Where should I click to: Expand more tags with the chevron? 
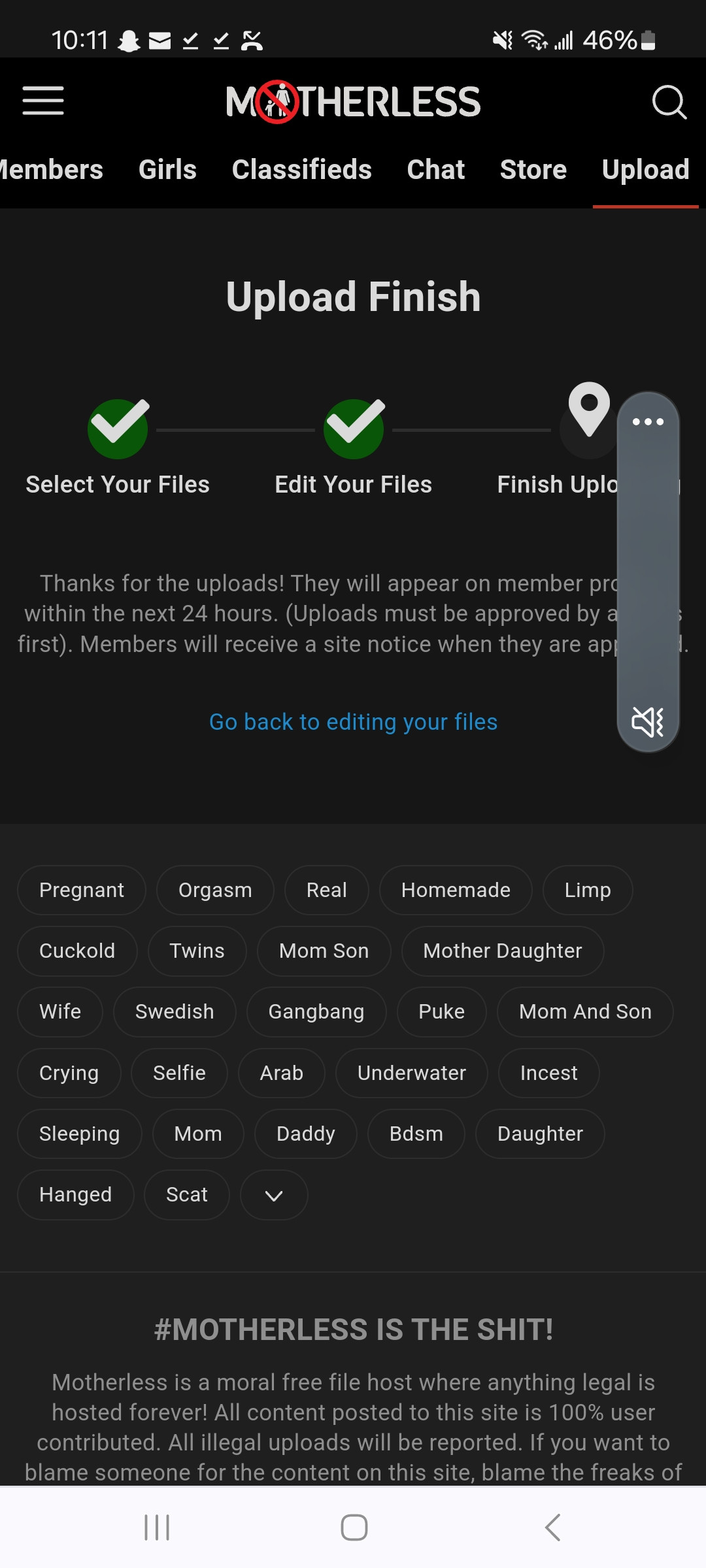[274, 1195]
